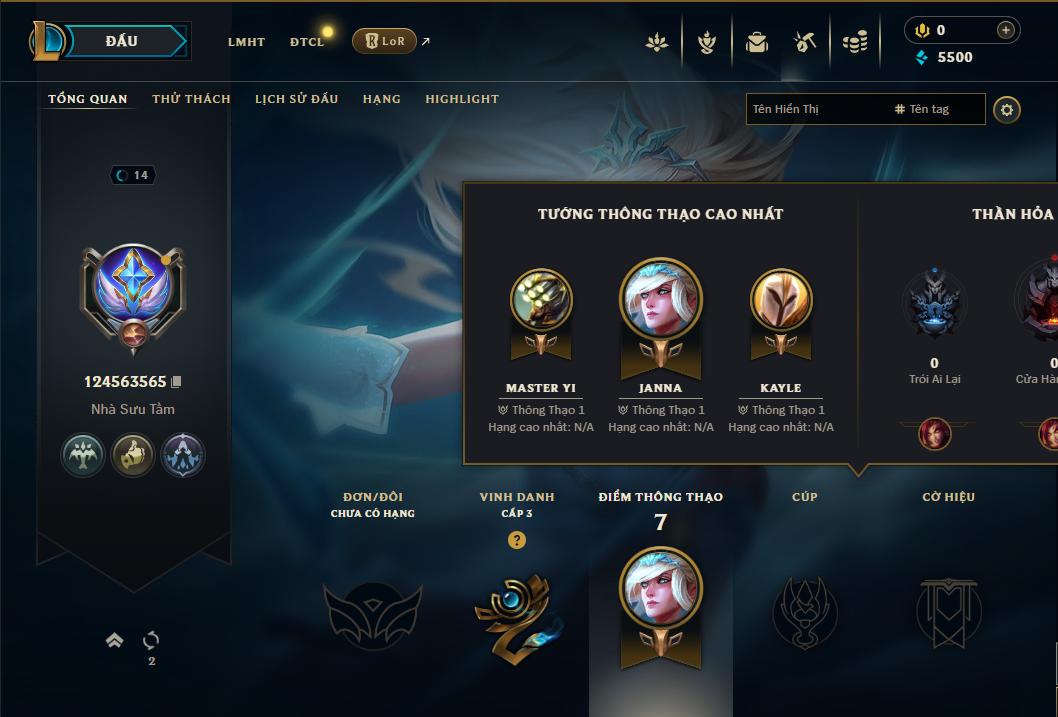Image resolution: width=1058 pixels, height=717 pixels.
Task: Click the Đấu play button
Action: click(121, 41)
